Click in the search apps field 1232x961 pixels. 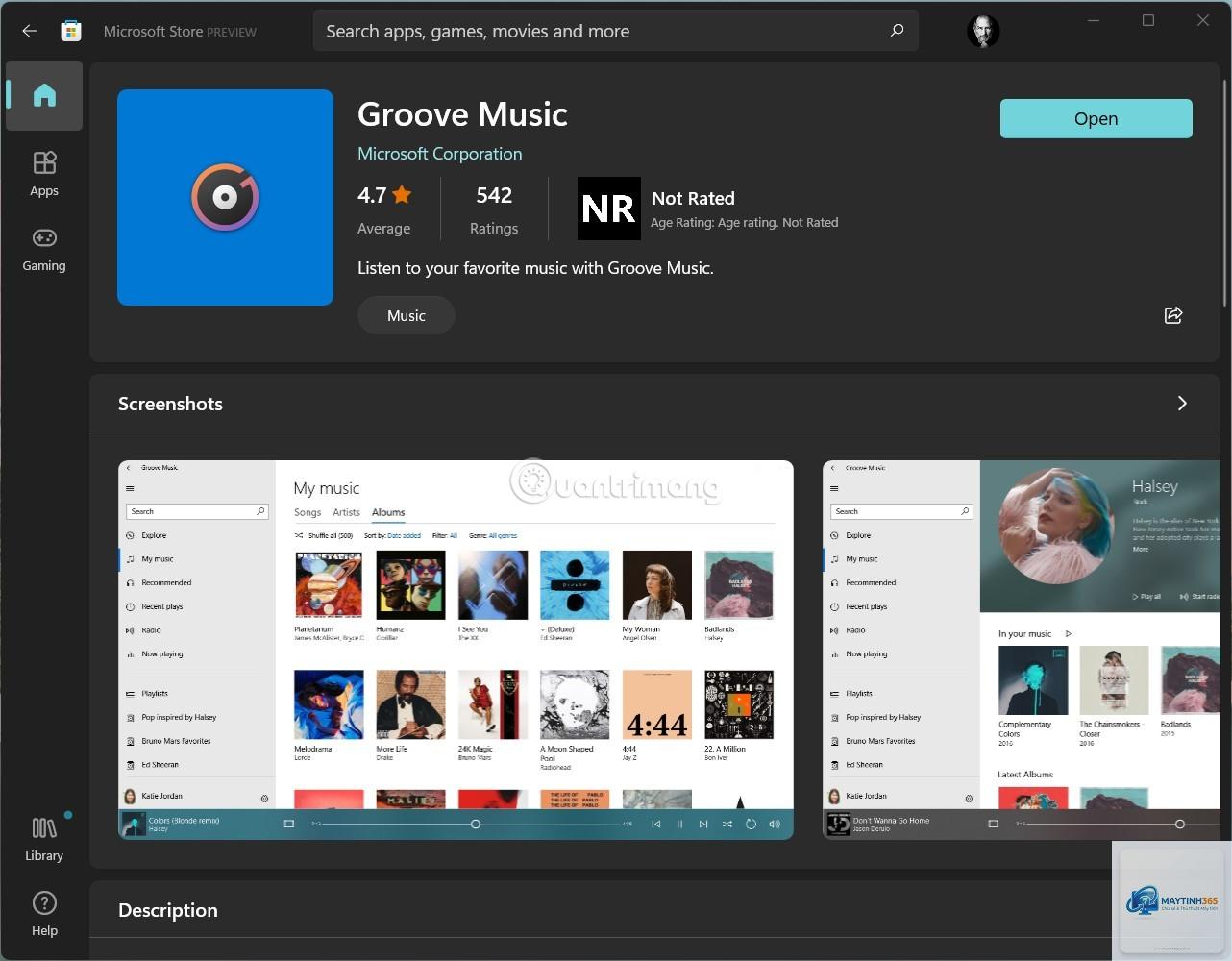point(615,31)
